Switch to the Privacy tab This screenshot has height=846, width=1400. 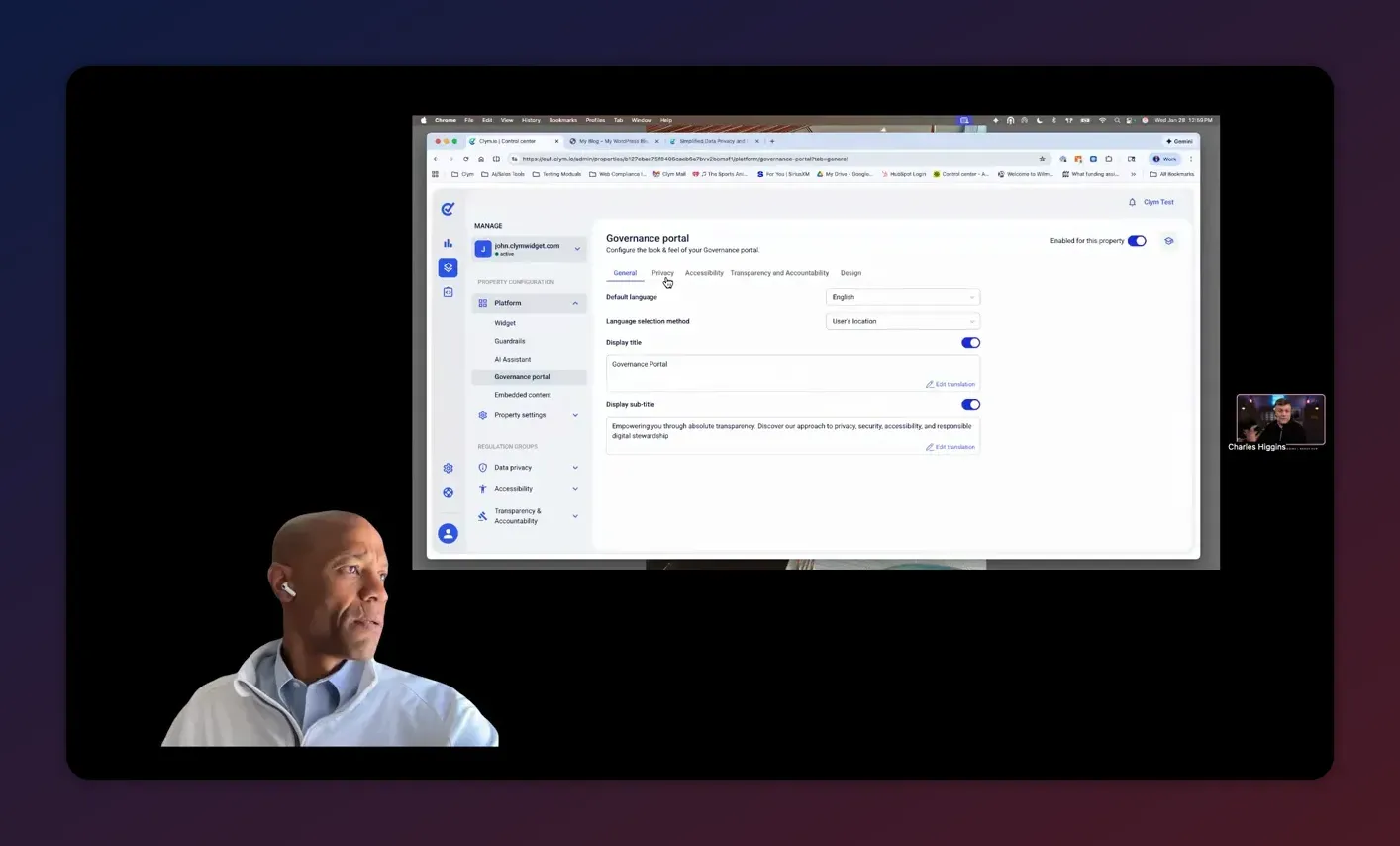tap(662, 273)
